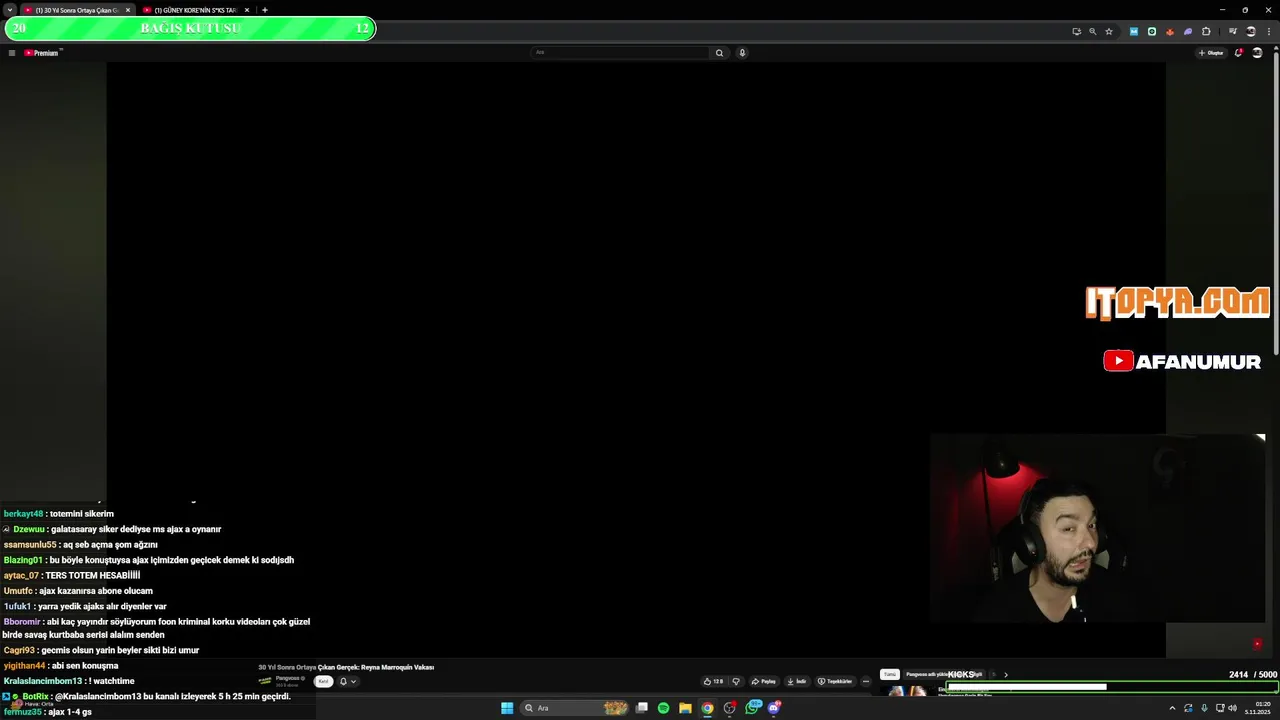Viewport: 1280px width, 720px height.
Task: Click chat username Bboromir
Action: 22,622
